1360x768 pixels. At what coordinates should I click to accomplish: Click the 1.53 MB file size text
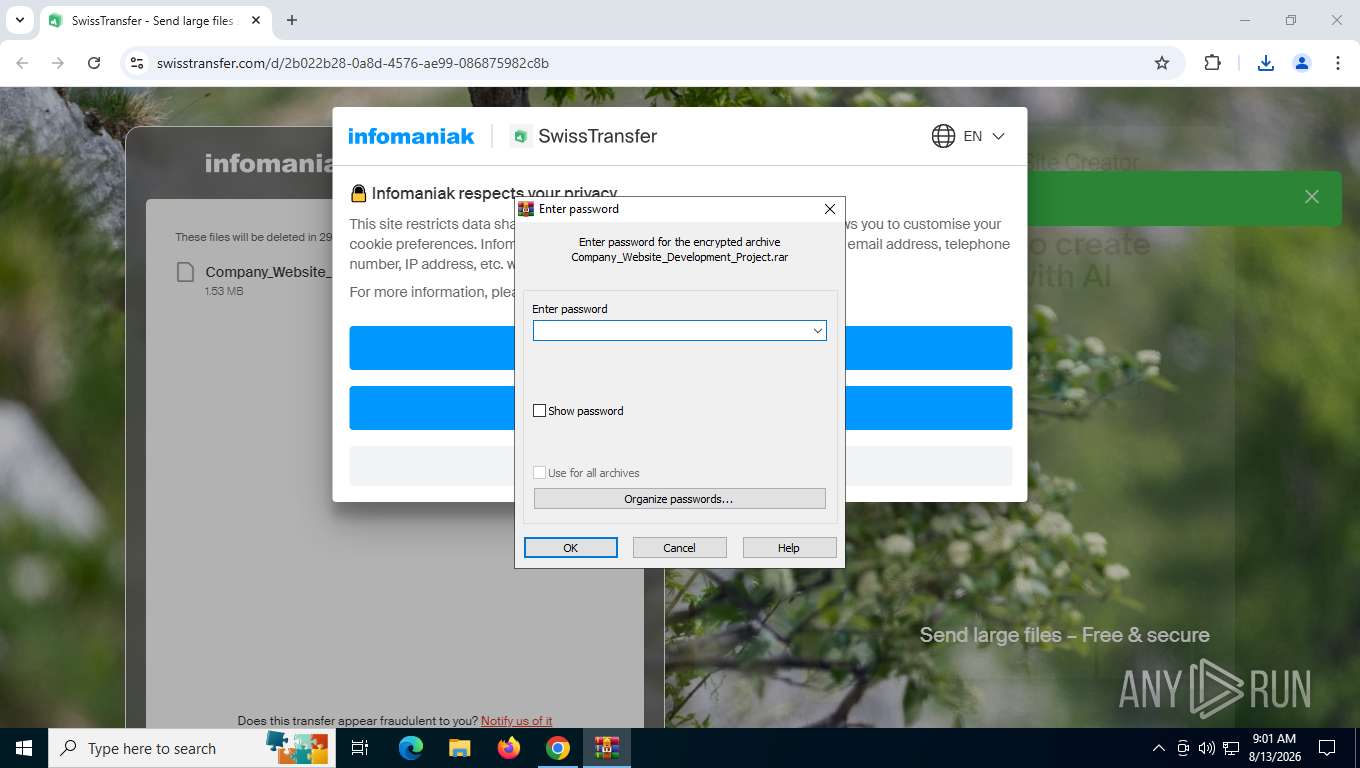tap(224, 292)
